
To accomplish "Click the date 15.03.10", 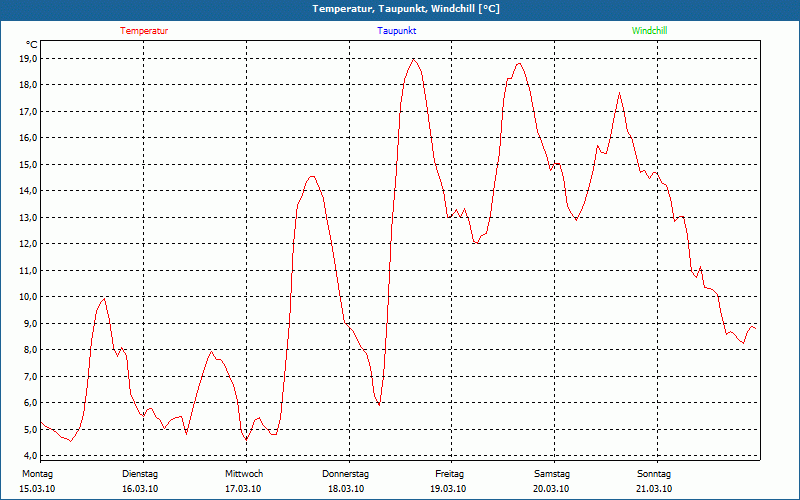I will pyautogui.click(x=37, y=489).
